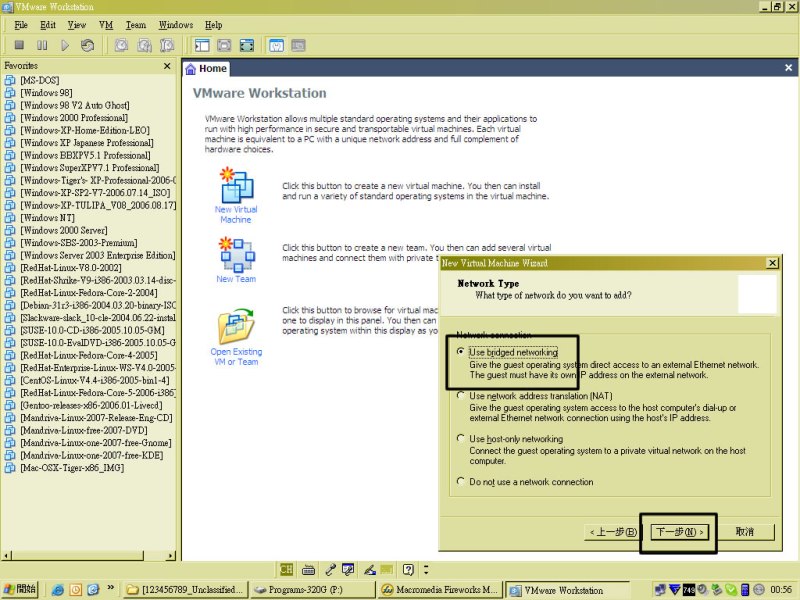Select the Home tab
This screenshot has width=800, height=600.
(206, 68)
